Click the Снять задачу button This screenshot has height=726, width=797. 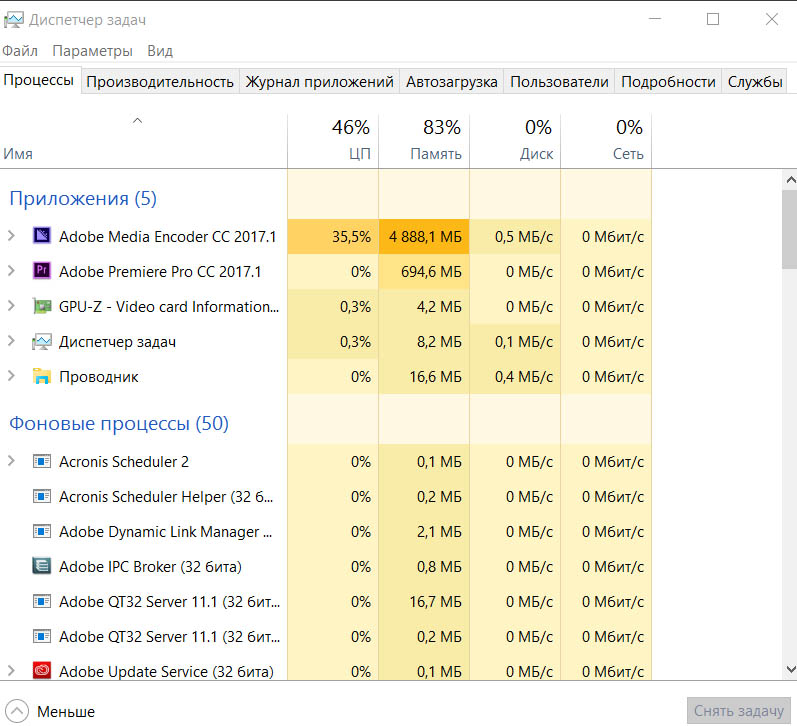point(739,710)
